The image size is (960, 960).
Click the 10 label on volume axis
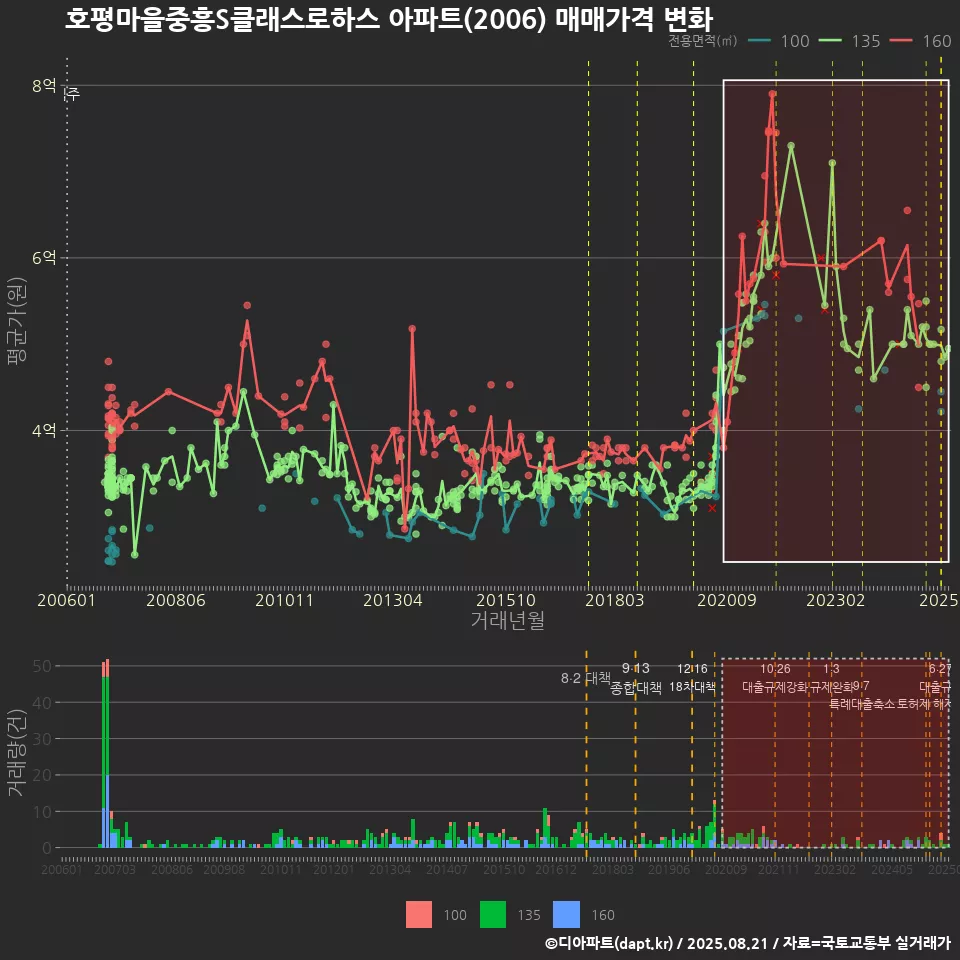(42, 812)
